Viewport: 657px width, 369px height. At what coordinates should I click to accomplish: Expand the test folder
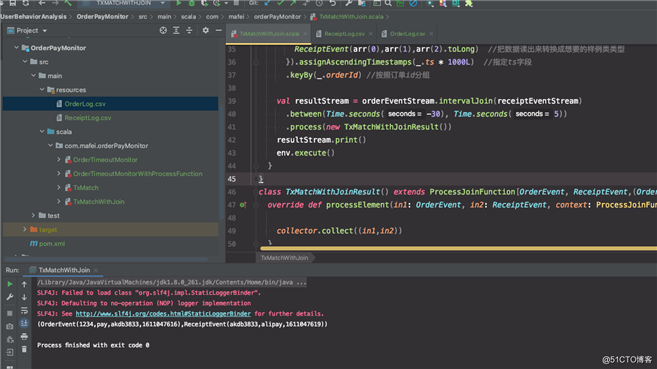[x=33, y=215]
